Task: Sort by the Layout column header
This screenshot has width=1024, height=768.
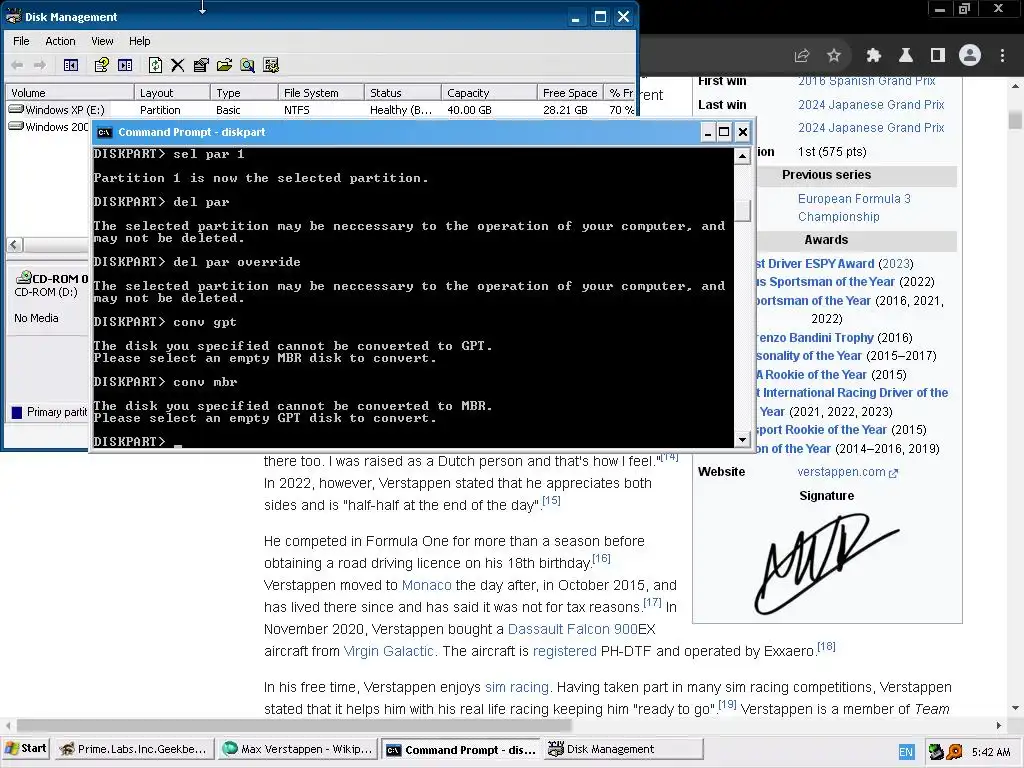Action: pyautogui.click(x=172, y=93)
